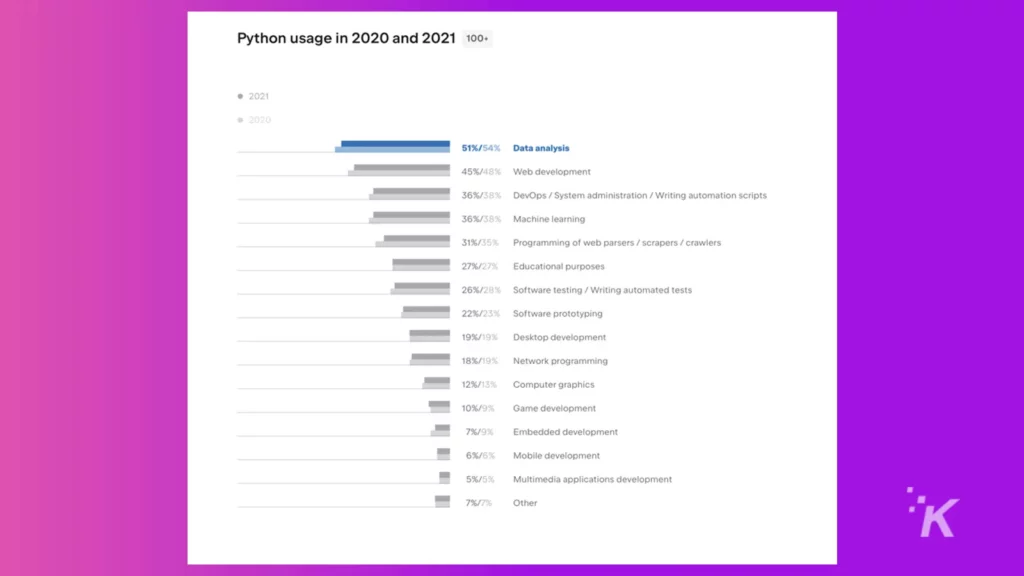This screenshot has height=576, width=1024.
Task: Click the Python usage in 2020 and 2021 title
Action: 346,39
